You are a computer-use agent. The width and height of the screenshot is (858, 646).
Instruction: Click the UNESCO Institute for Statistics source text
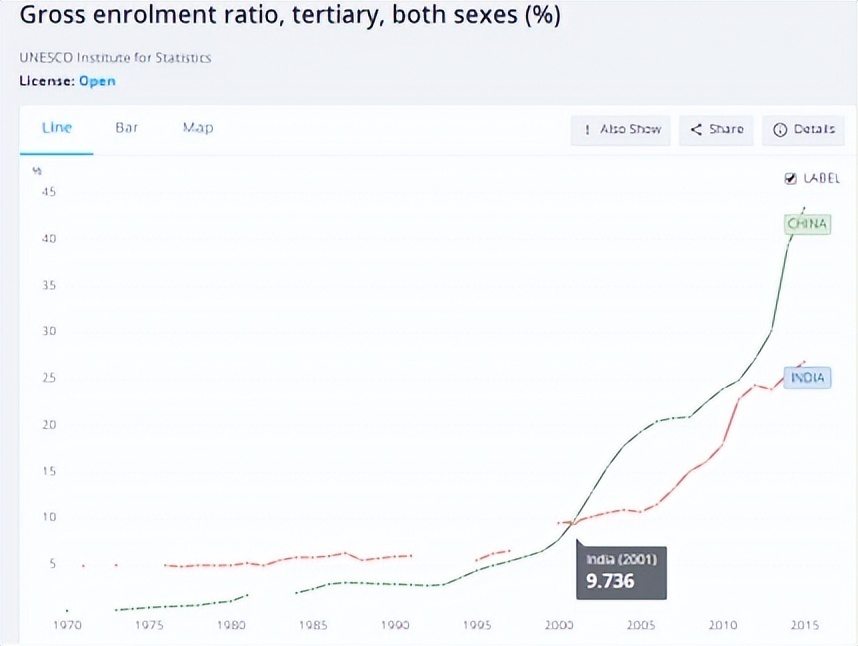[115, 57]
